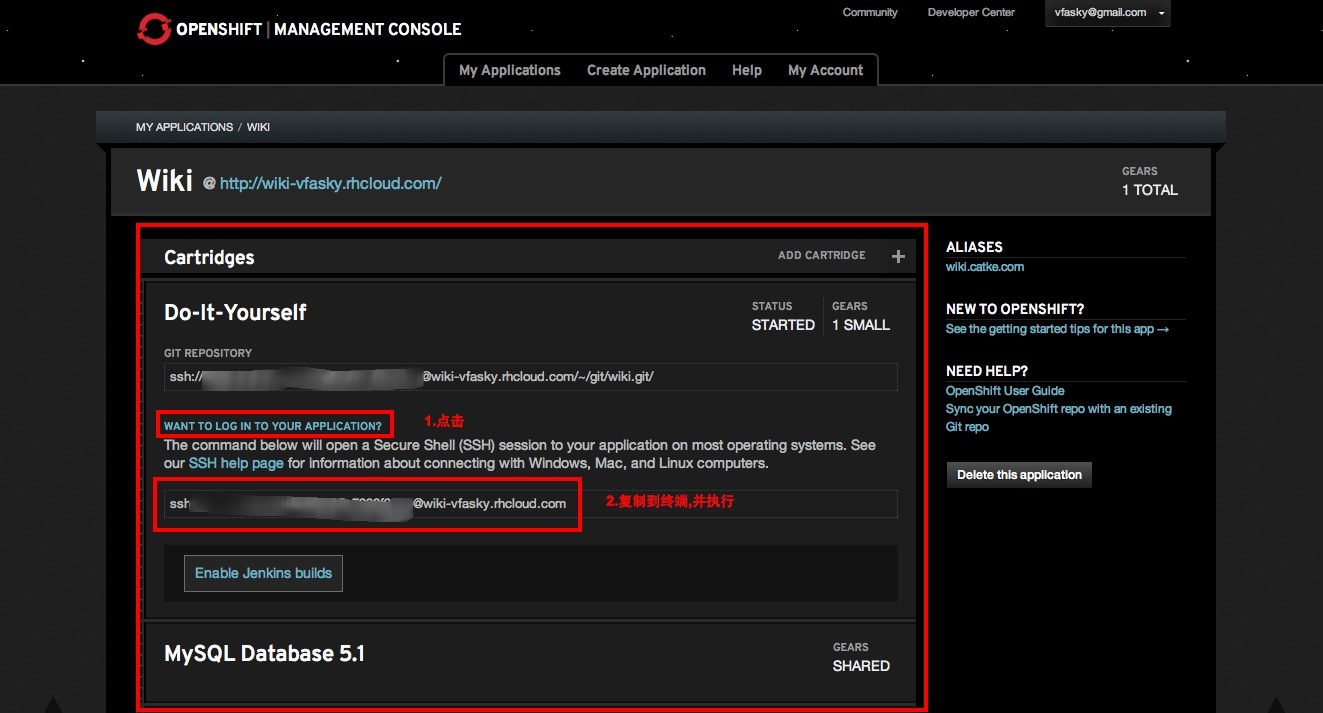
Task: Click the Git repository URL field
Action: coord(531,377)
